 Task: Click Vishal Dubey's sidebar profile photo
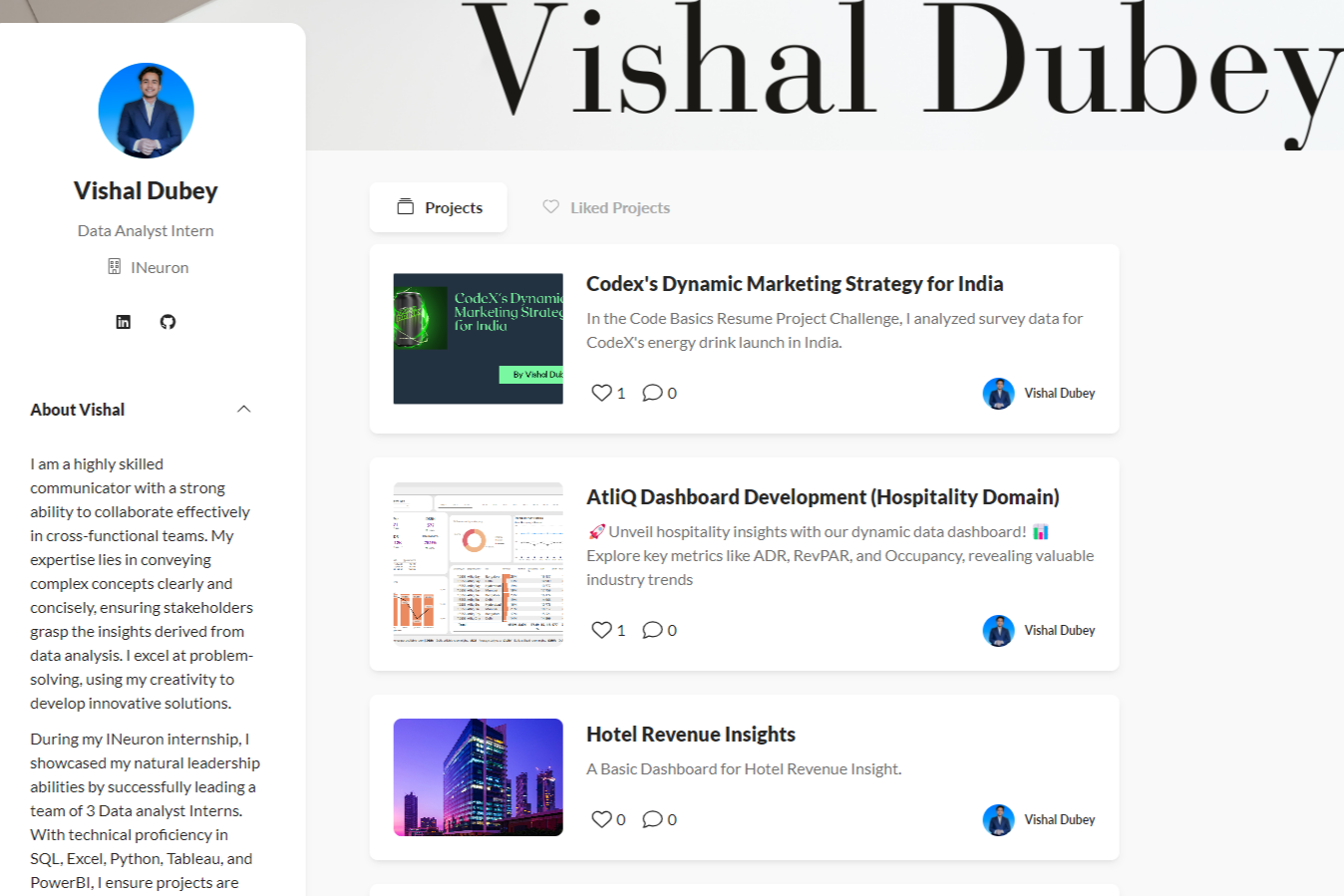(x=146, y=111)
